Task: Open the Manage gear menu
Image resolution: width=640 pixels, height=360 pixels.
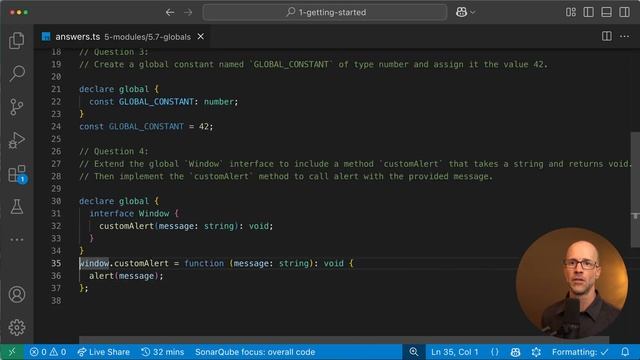Action: pyautogui.click(x=17, y=327)
